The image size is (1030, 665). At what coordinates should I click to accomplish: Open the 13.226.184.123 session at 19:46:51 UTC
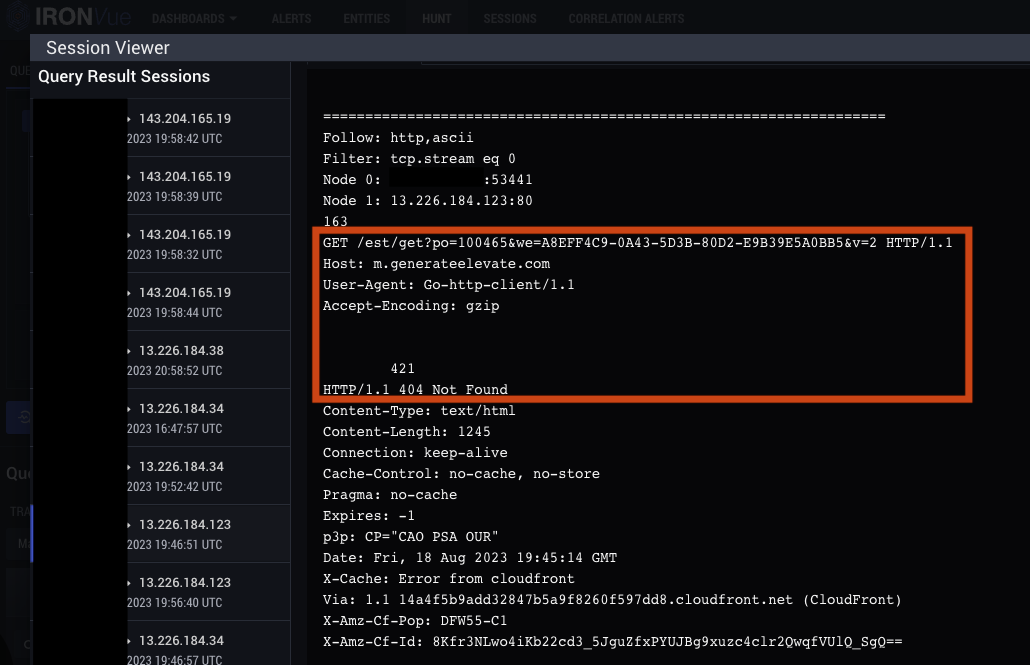click(185, 525)
